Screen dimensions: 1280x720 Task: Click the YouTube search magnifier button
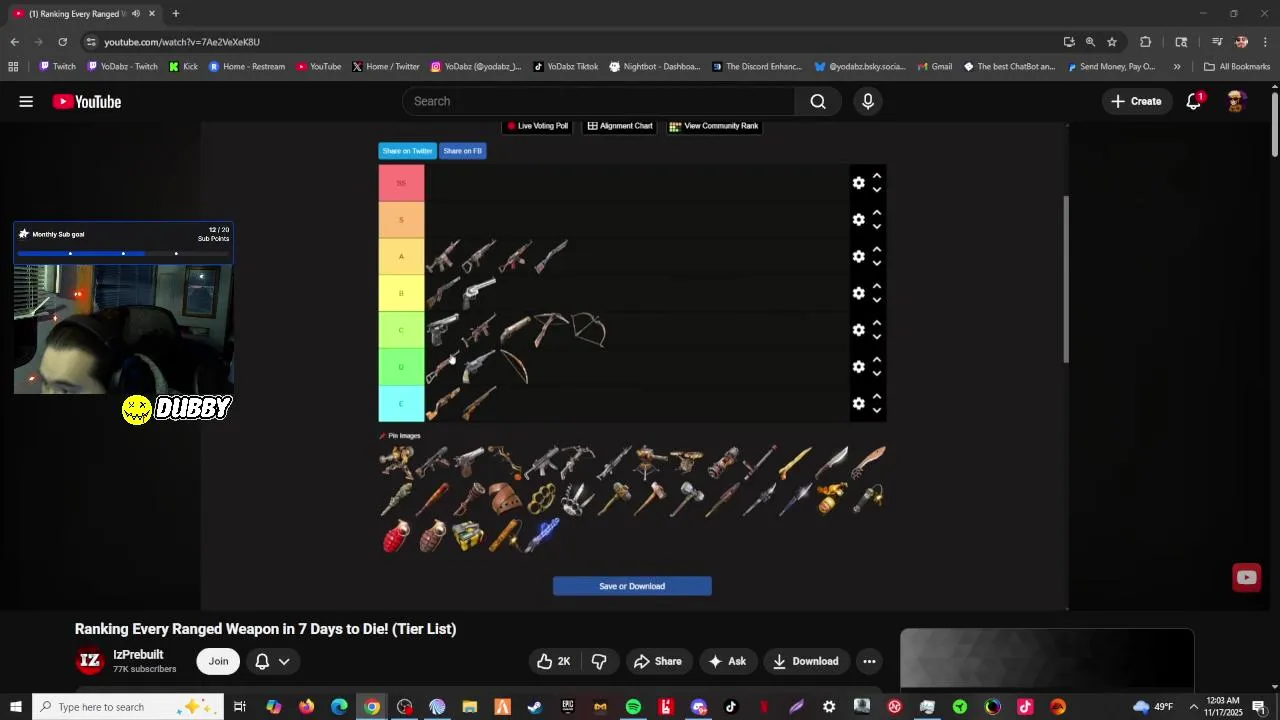818,101
